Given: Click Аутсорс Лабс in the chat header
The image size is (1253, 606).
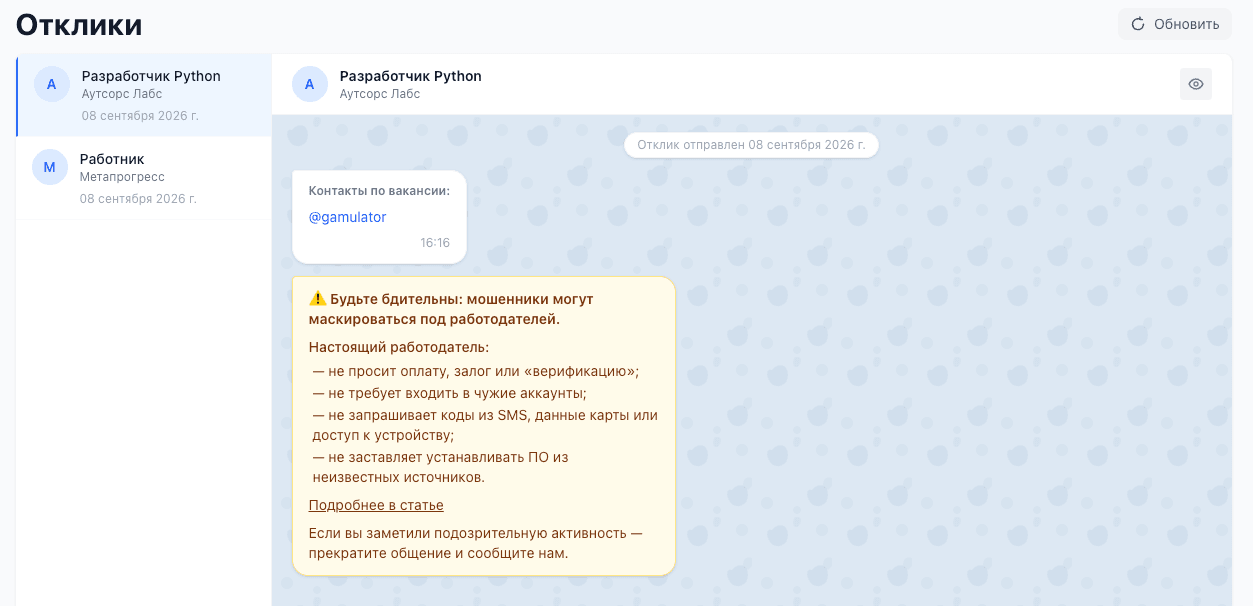Looking at the screenshot, I should click(380, 94).
